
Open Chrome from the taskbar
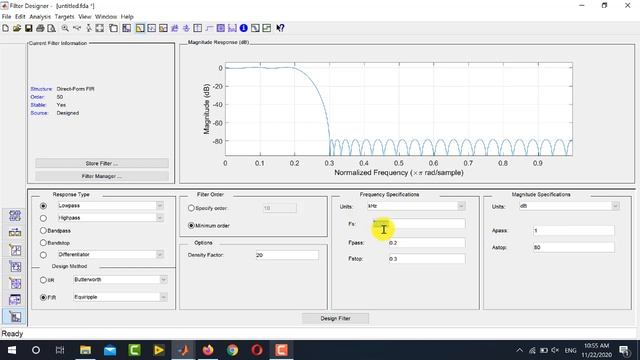[233, 350]
